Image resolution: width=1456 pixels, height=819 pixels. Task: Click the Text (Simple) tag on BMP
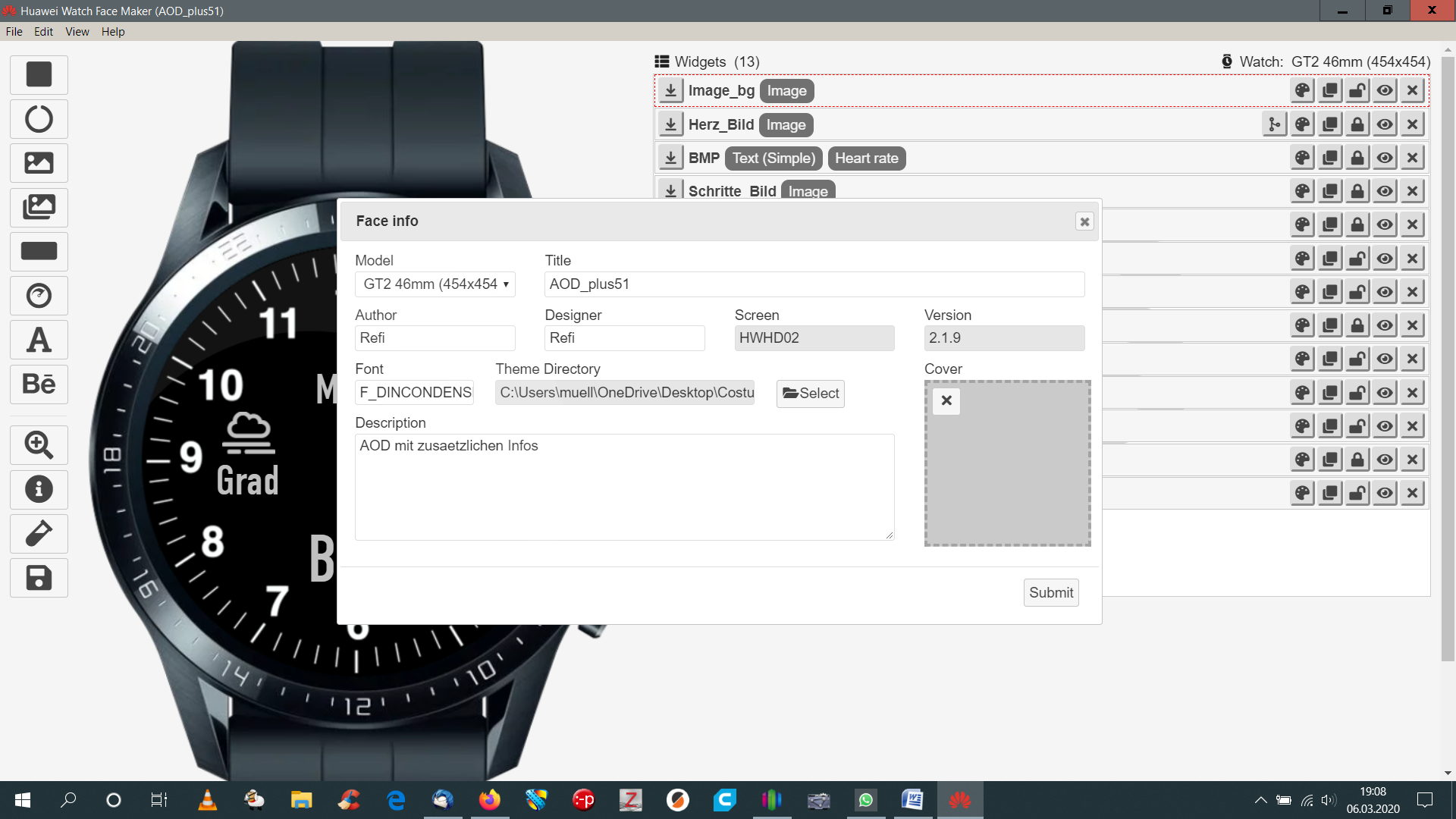coord(773,158)
